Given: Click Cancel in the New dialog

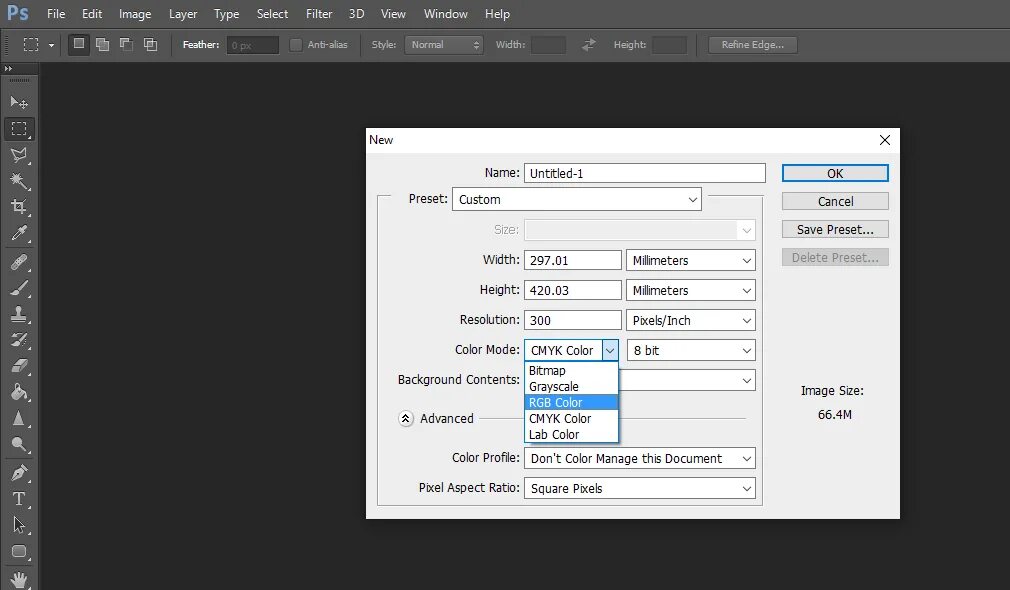Looking at the screenshot, I should click(835, 202).
